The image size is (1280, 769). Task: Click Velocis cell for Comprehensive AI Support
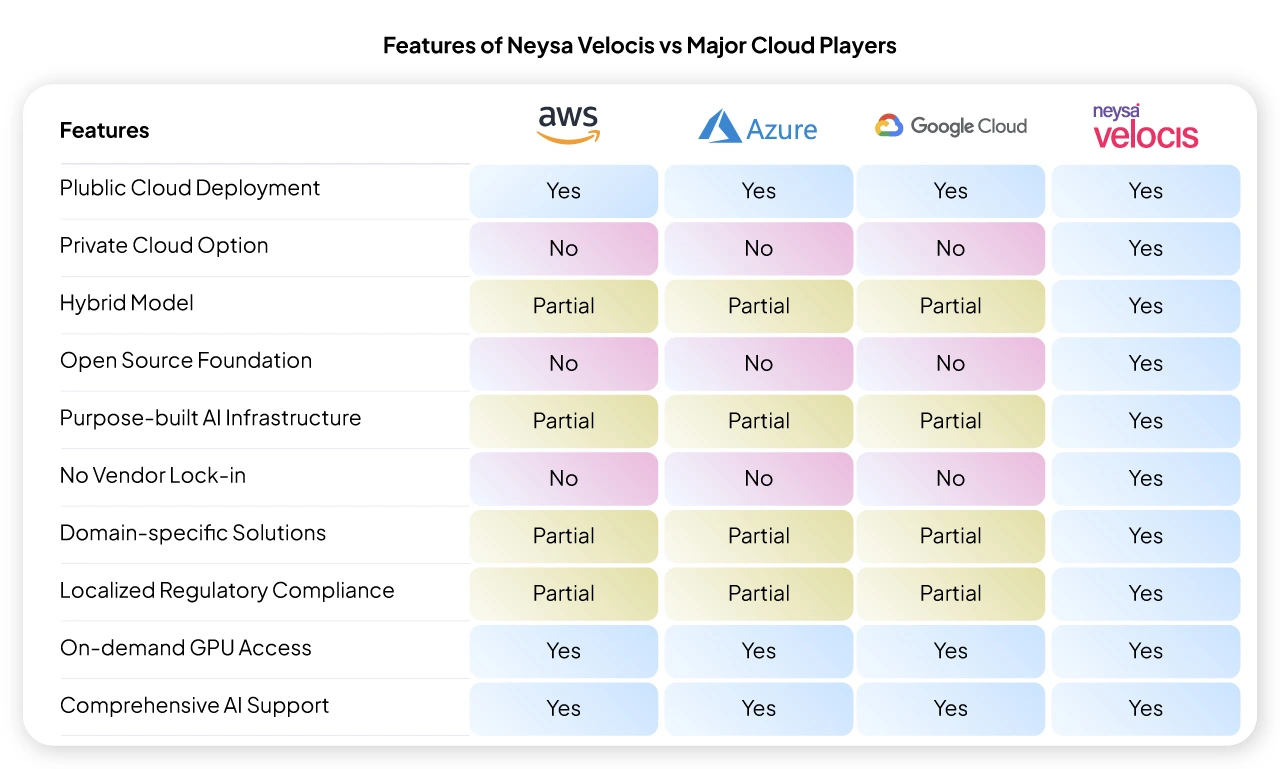(1146, 709)
